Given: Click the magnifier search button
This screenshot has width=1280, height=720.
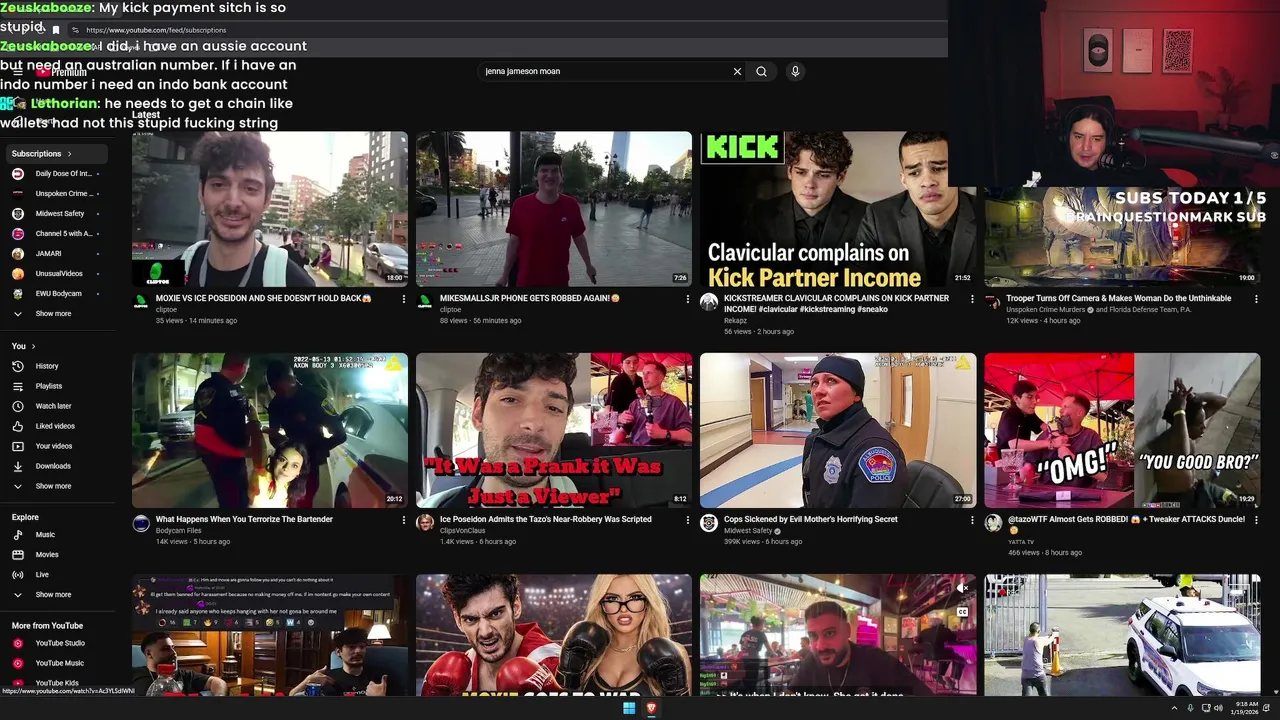Looking at the screenshot, I should tap(761, 71).
